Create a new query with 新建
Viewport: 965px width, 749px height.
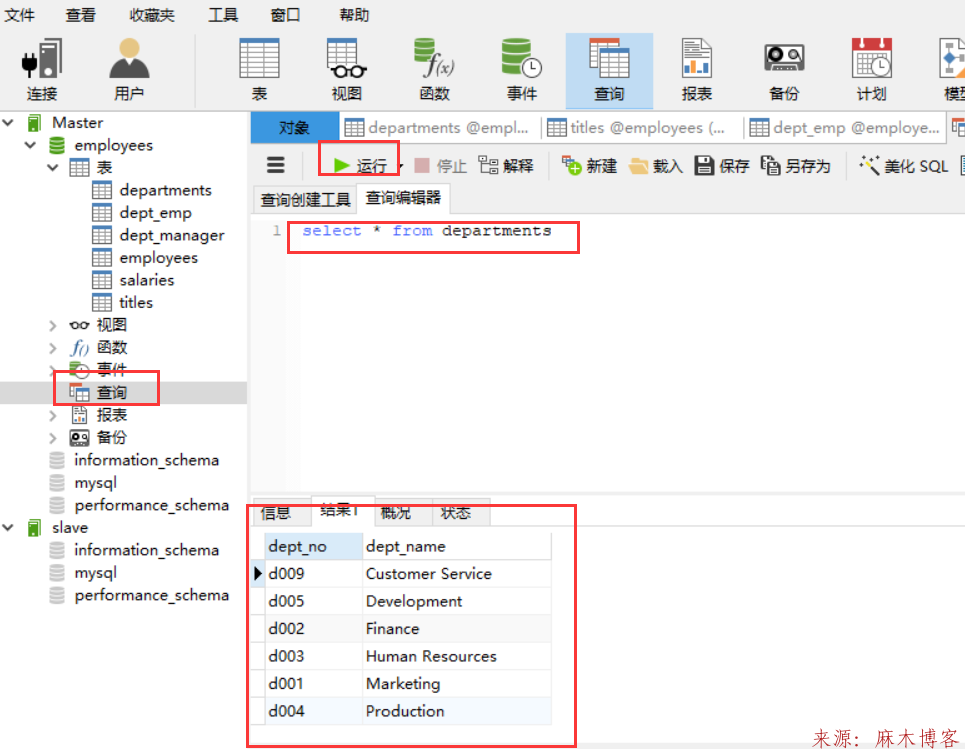pyautogui.click(x=589, y=166)
